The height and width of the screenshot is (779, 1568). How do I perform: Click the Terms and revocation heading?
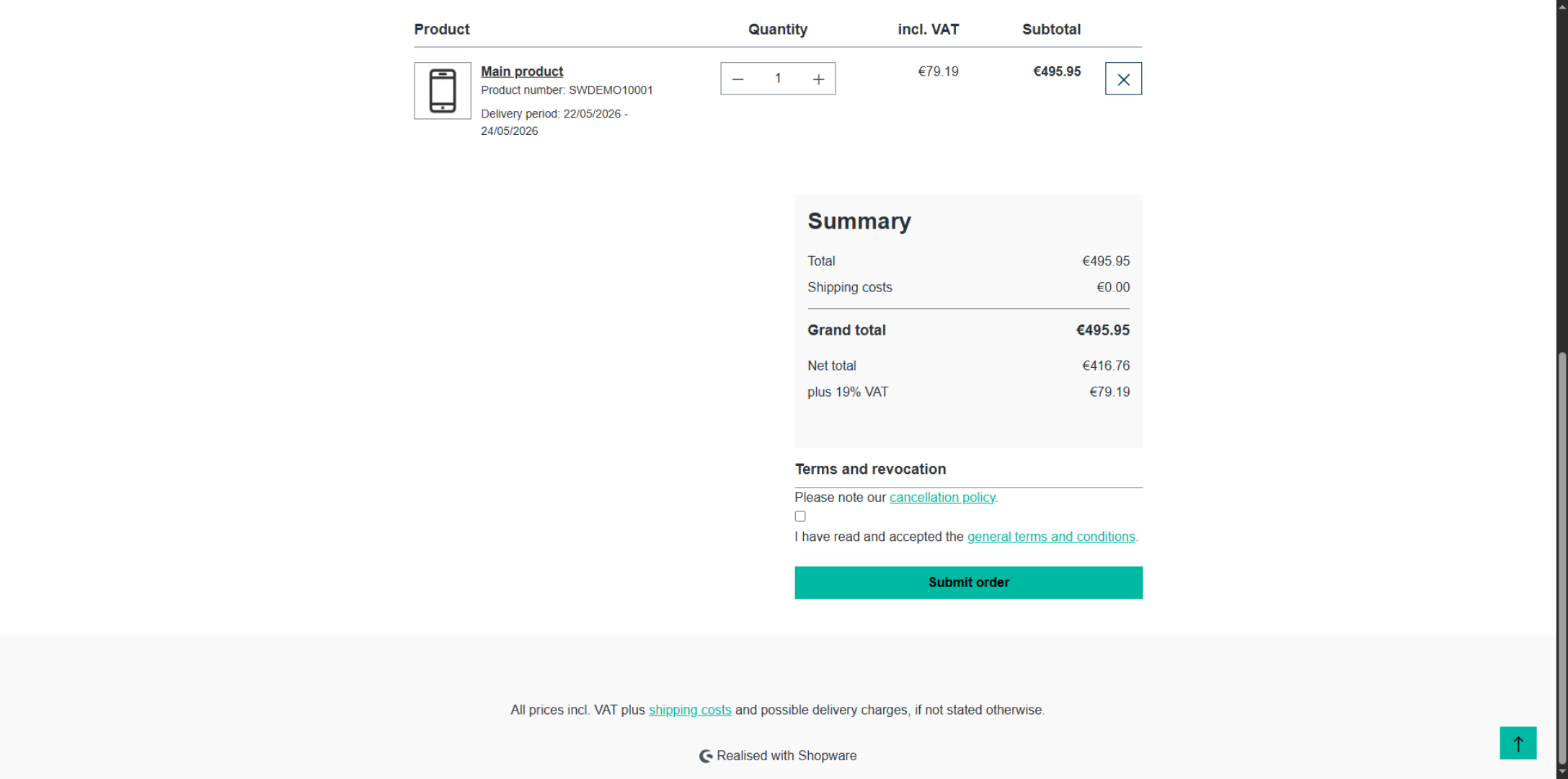coord(870,470)
